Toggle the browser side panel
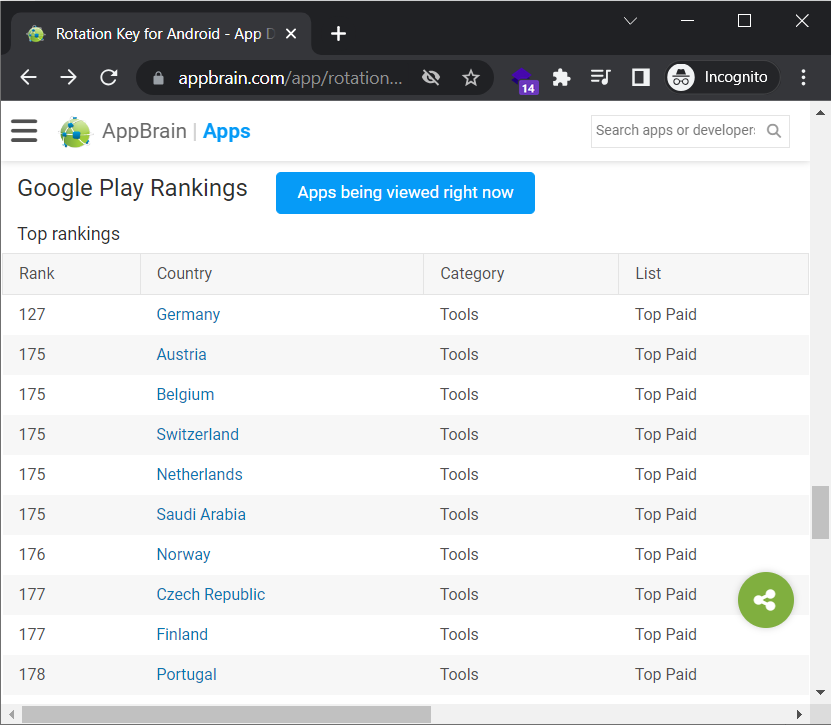 [641, 78]
